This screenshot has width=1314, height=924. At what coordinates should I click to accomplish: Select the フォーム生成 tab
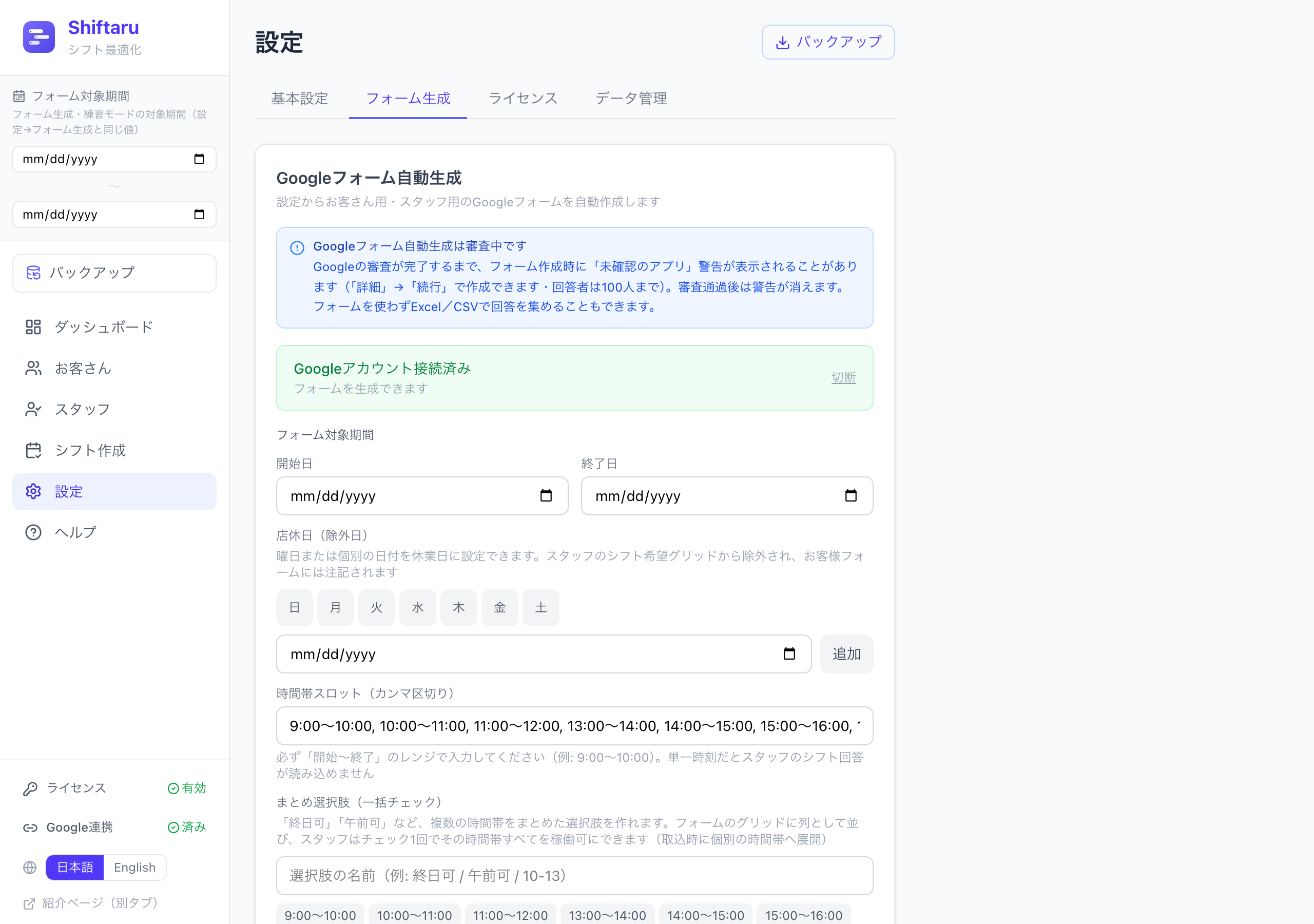[408, 99]
